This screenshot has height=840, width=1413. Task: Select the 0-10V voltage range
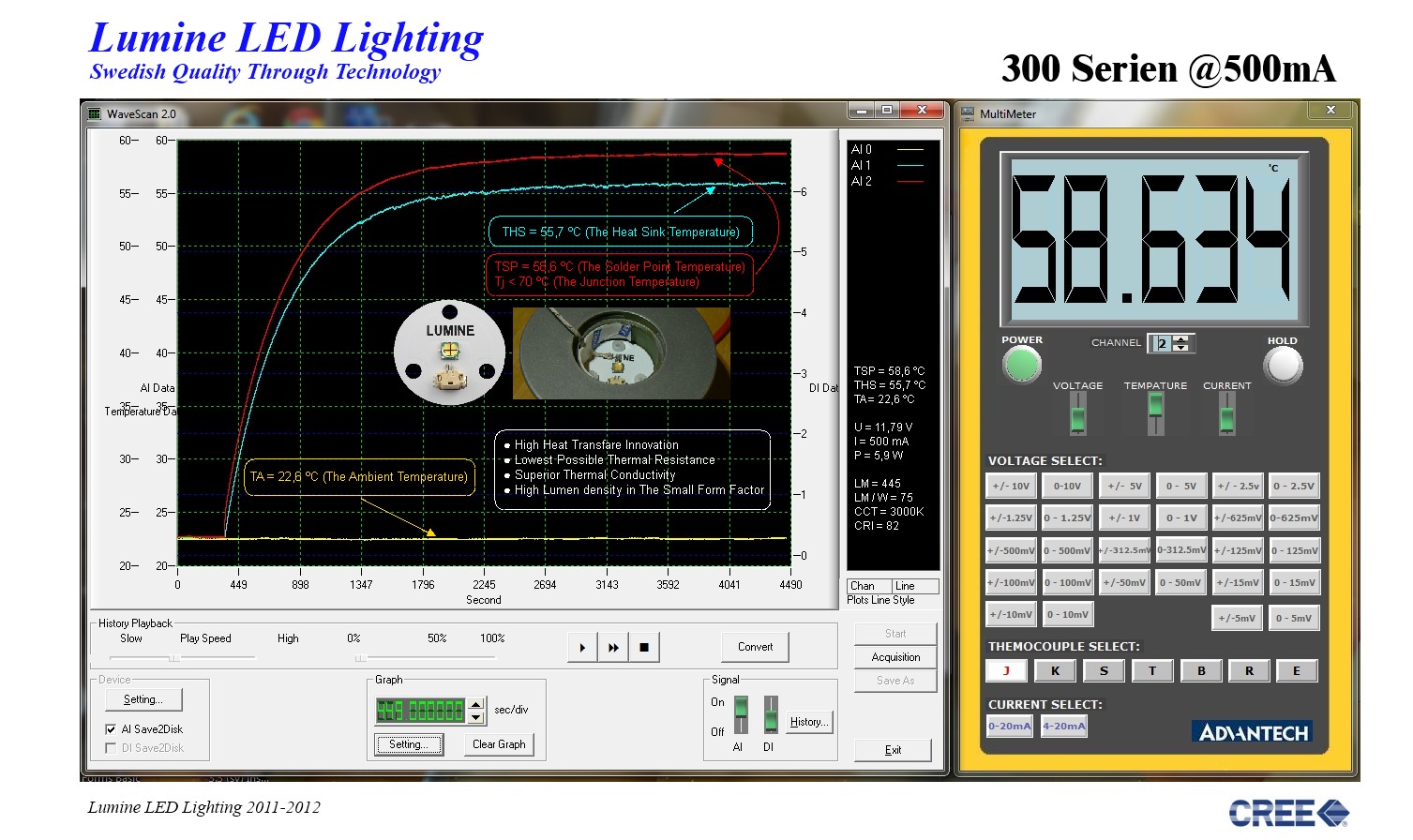[x=1067, y=486]
